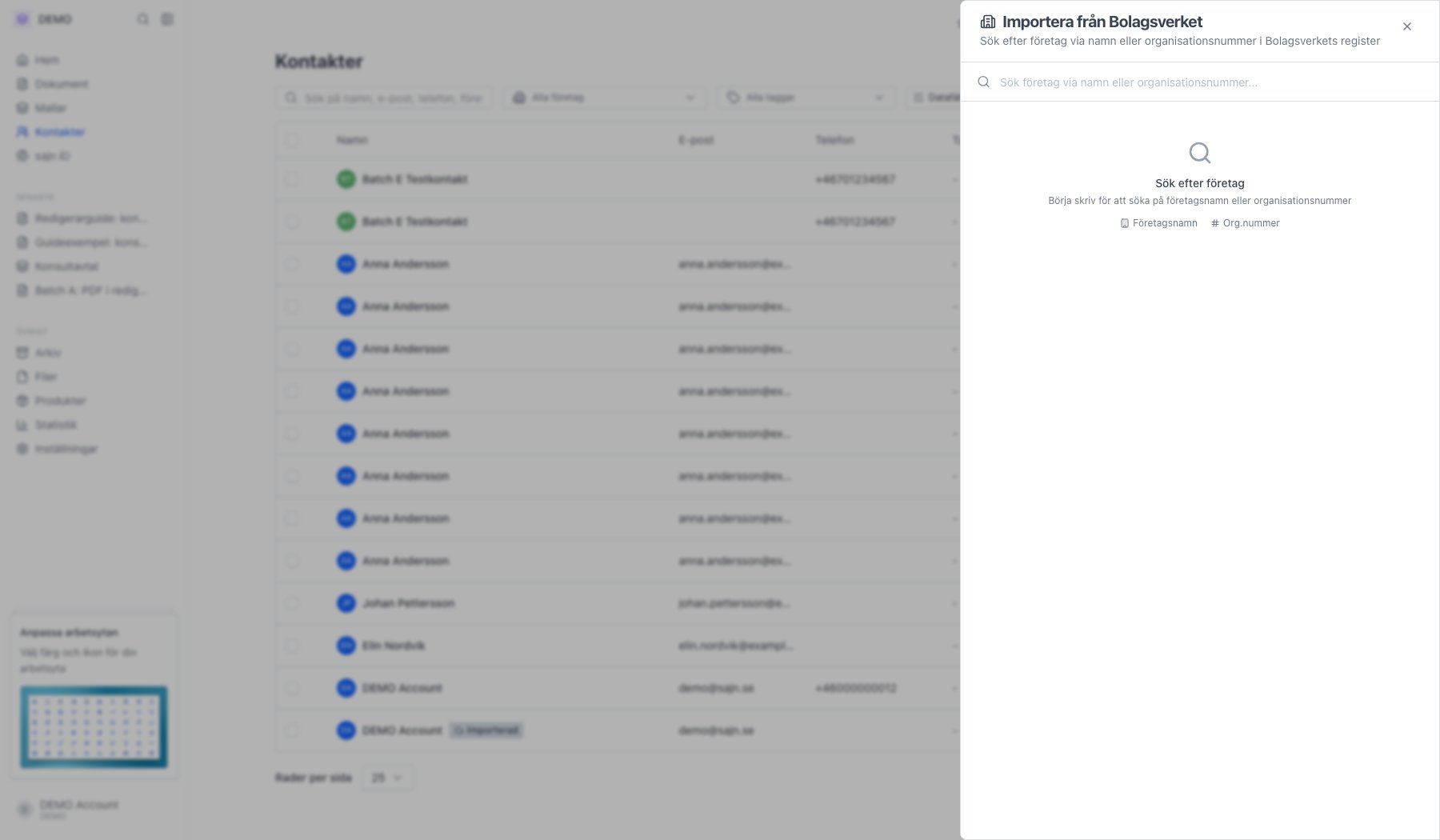Click the Importerad badge on DEMO Account row

pyautogui.click(x=486, y=730)
